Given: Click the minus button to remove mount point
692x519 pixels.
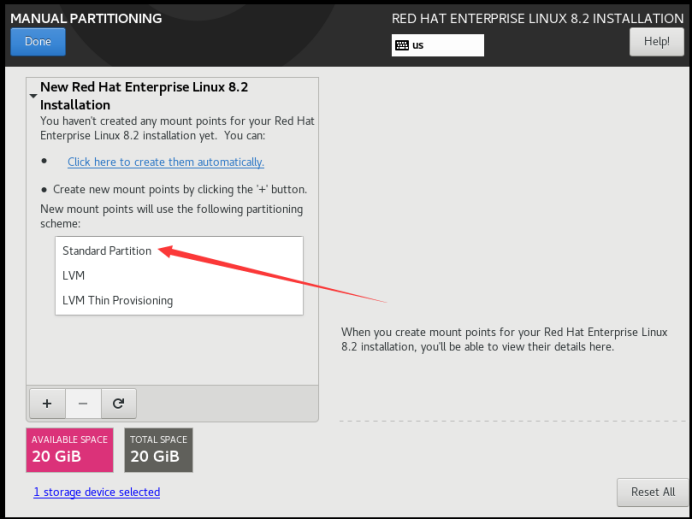Looking at the screenshot, I should (83, 403).
